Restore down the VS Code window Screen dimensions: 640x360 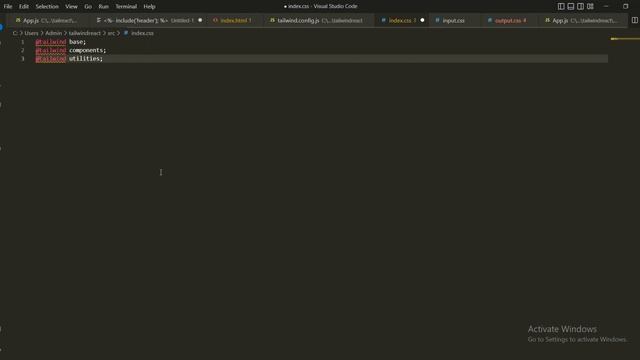click(625, 7)
